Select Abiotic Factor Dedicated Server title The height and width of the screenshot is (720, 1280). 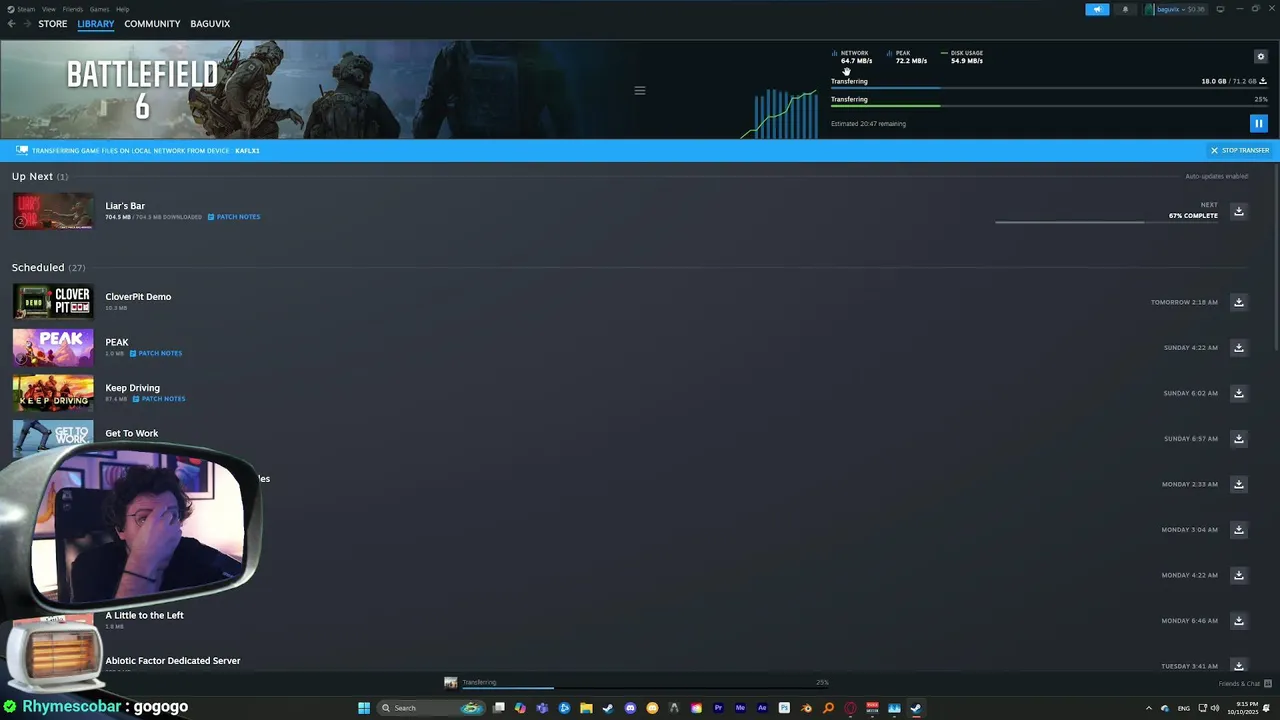[173, 660]
